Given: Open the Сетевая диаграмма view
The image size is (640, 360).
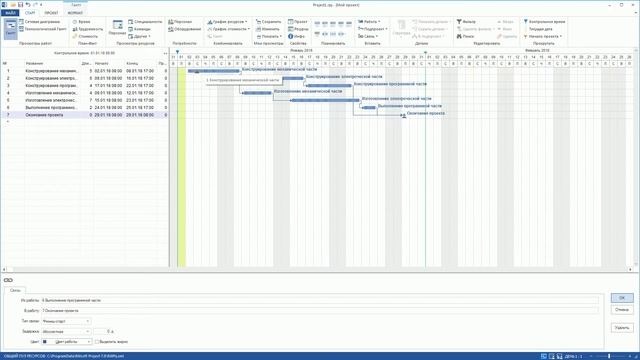Looking at the screenshot, I should pos(39,22).
